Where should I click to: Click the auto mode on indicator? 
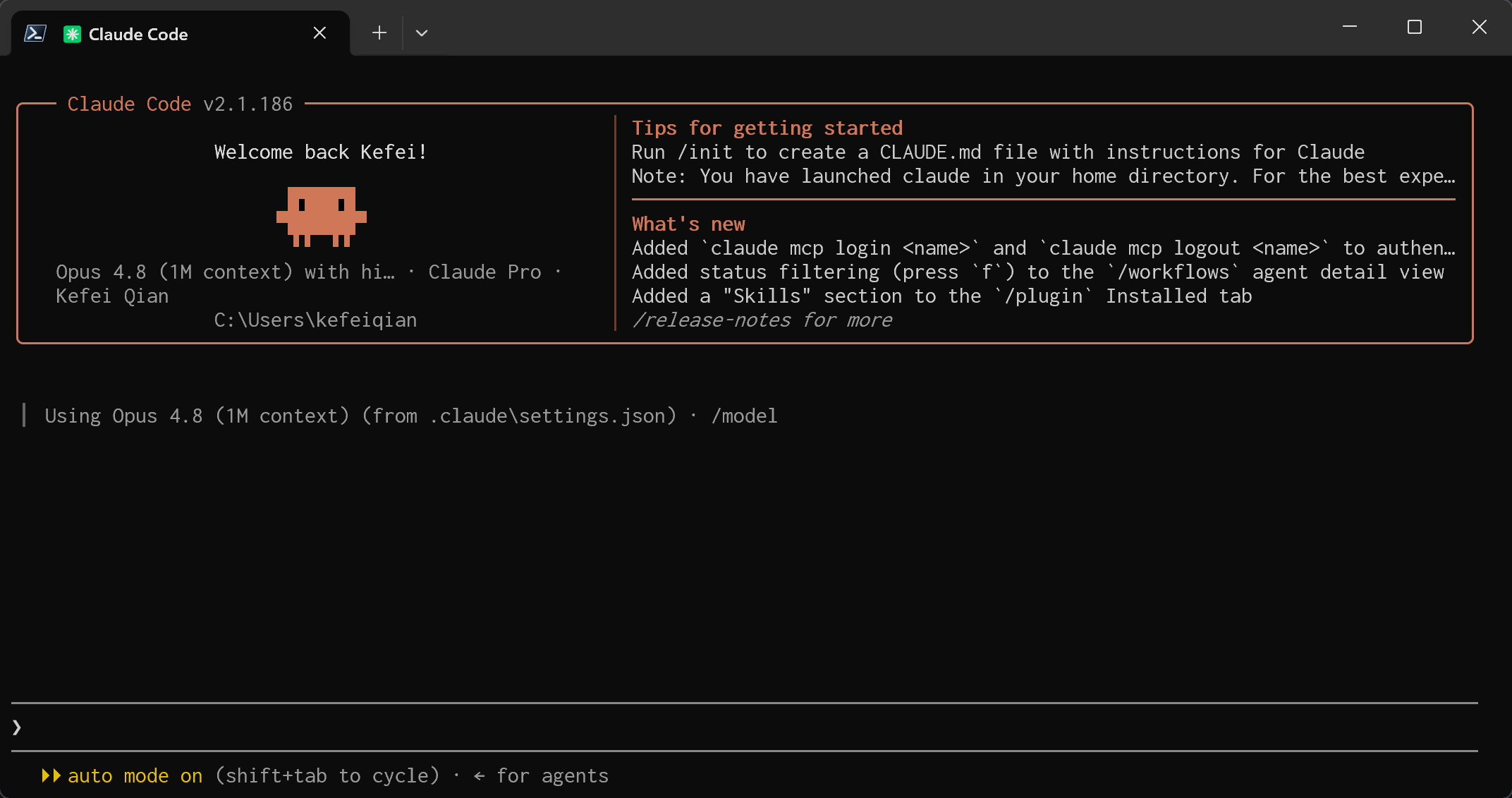(x=135, y=775)
